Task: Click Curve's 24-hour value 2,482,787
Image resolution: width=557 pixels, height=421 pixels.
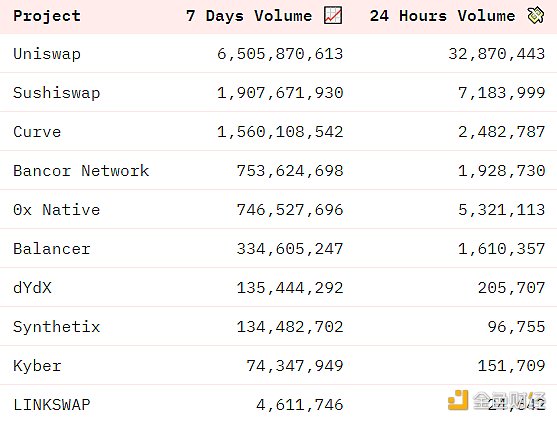Action: [x=502, y=133]
